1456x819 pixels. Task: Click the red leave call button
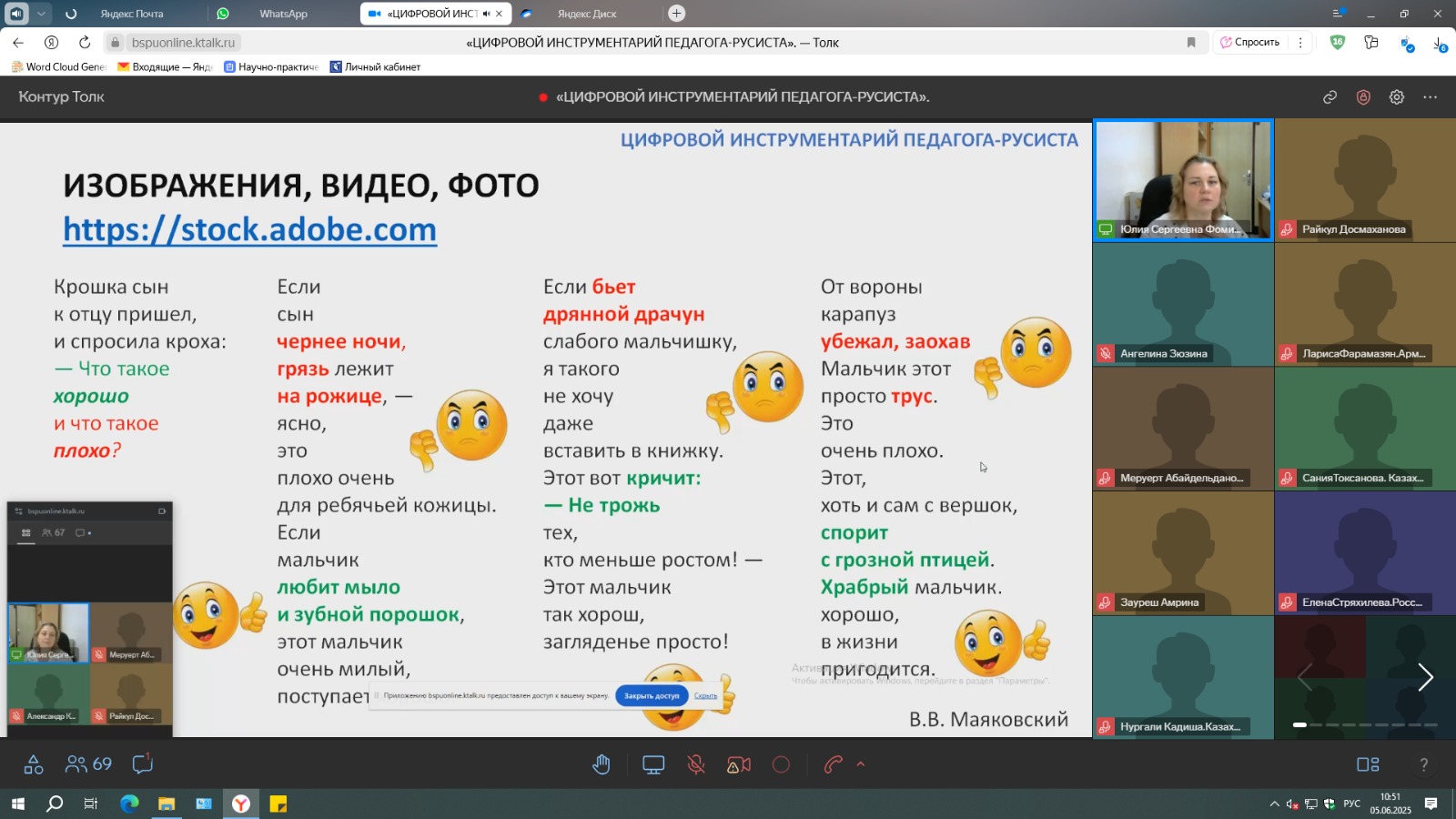[833, 764]
